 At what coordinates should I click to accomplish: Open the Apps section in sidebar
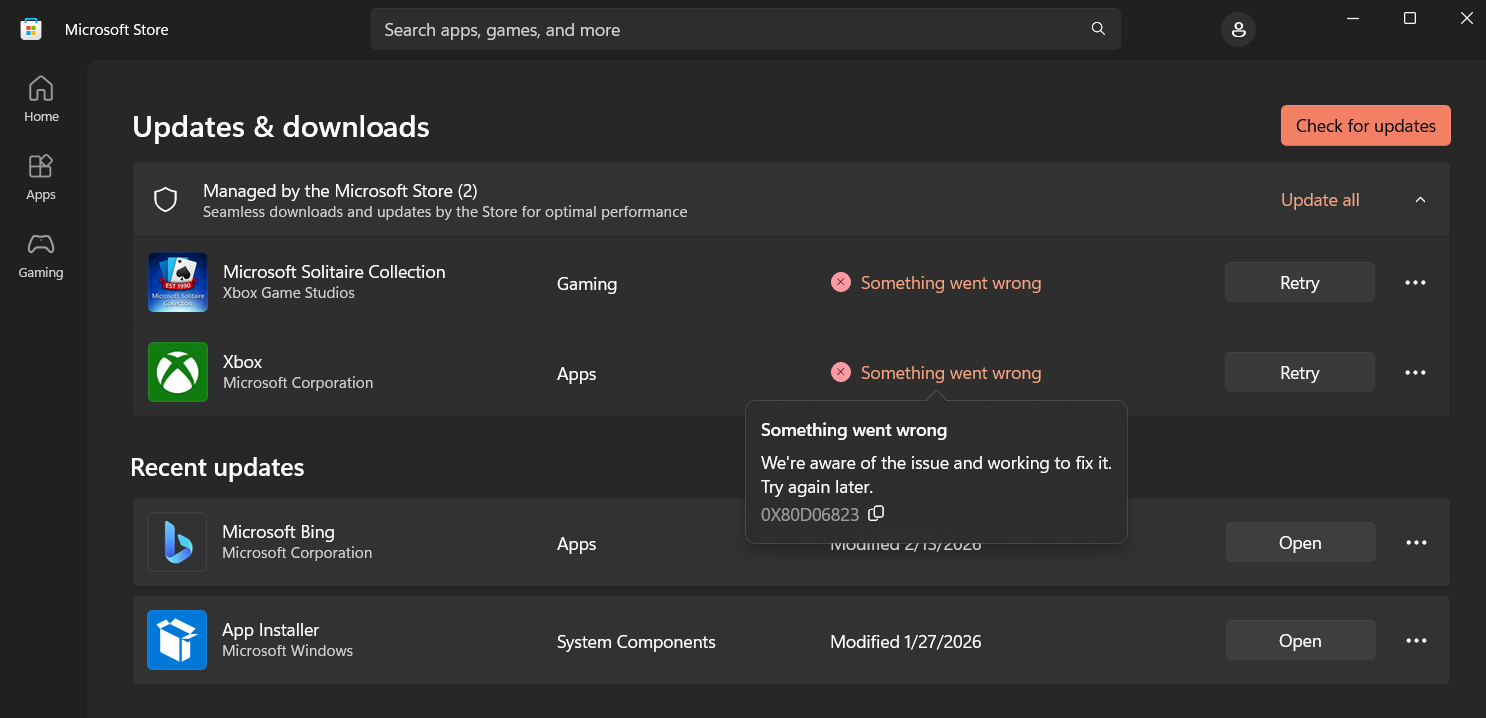click(41, 177)
